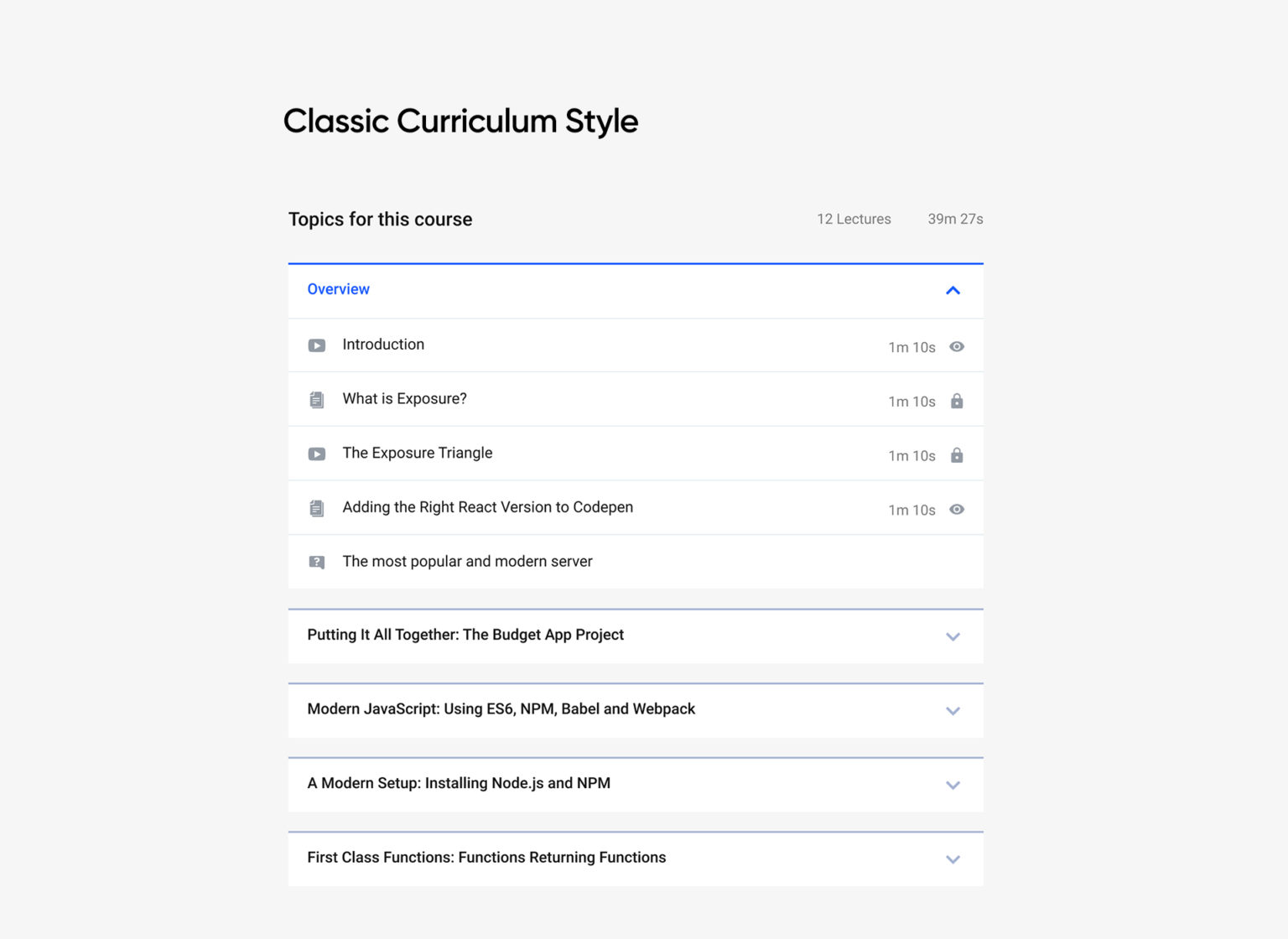Open the Overview section tab
This screenshot has height=939, width=1288.
coord(338,289)
